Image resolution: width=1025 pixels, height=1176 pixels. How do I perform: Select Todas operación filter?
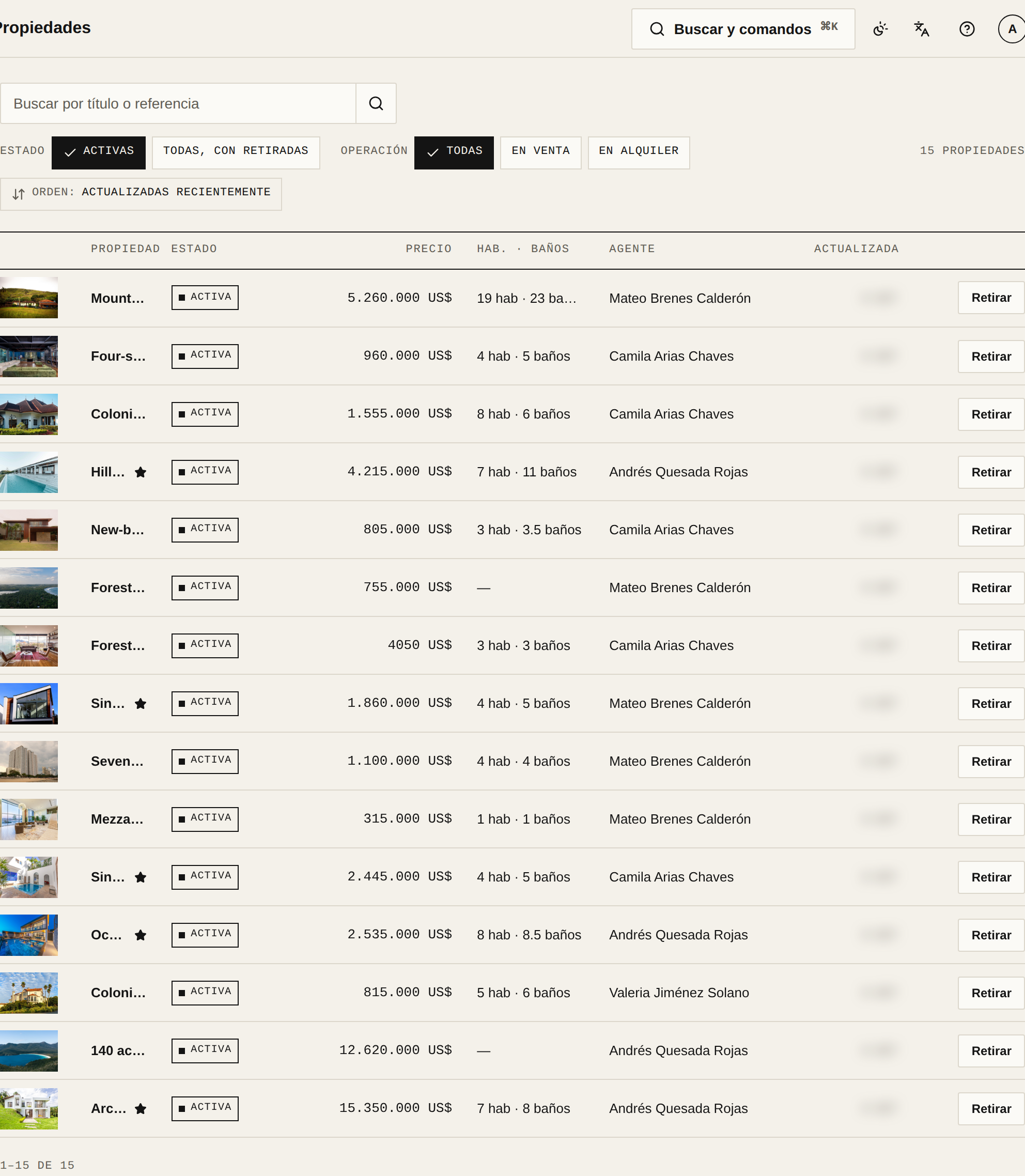point(454,153)
